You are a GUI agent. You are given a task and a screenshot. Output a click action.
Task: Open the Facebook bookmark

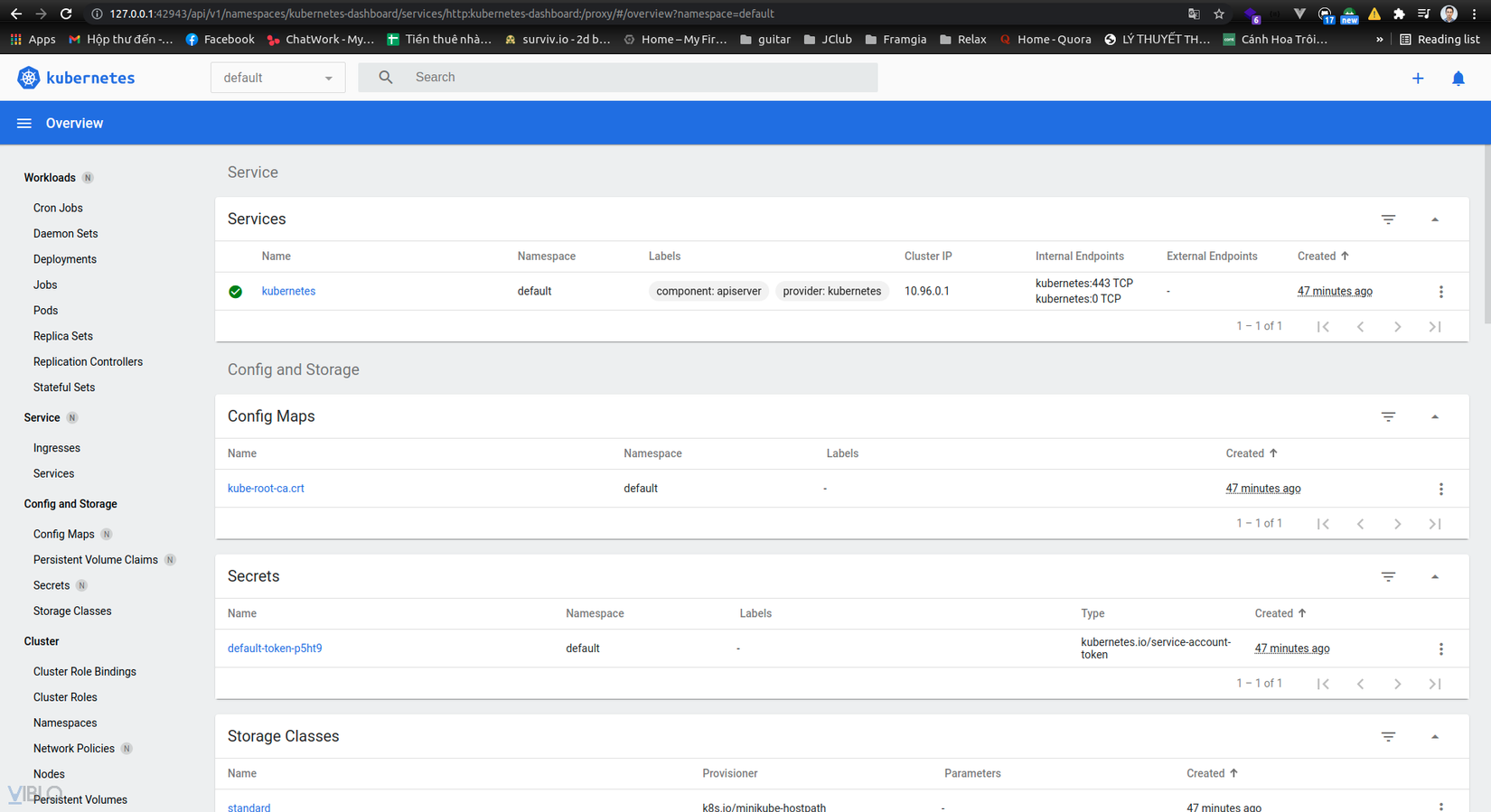click(x=220, y=40)
